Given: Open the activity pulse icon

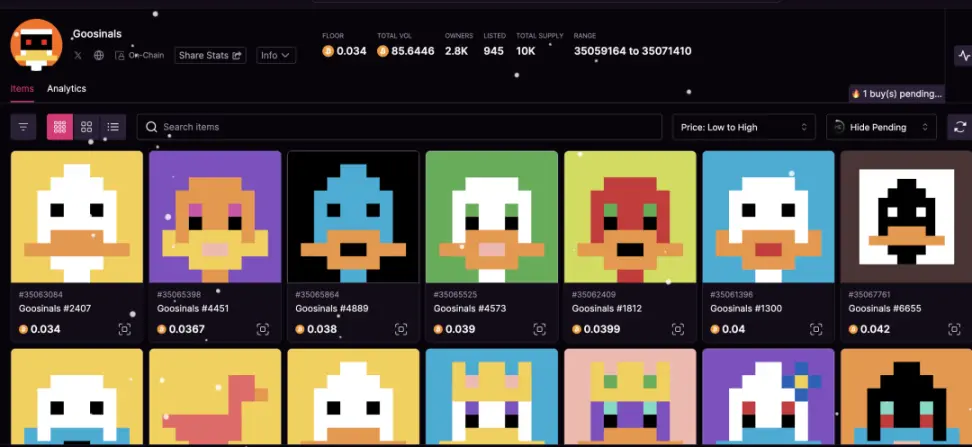Looking at the screenshot, I should coord(963,55).
